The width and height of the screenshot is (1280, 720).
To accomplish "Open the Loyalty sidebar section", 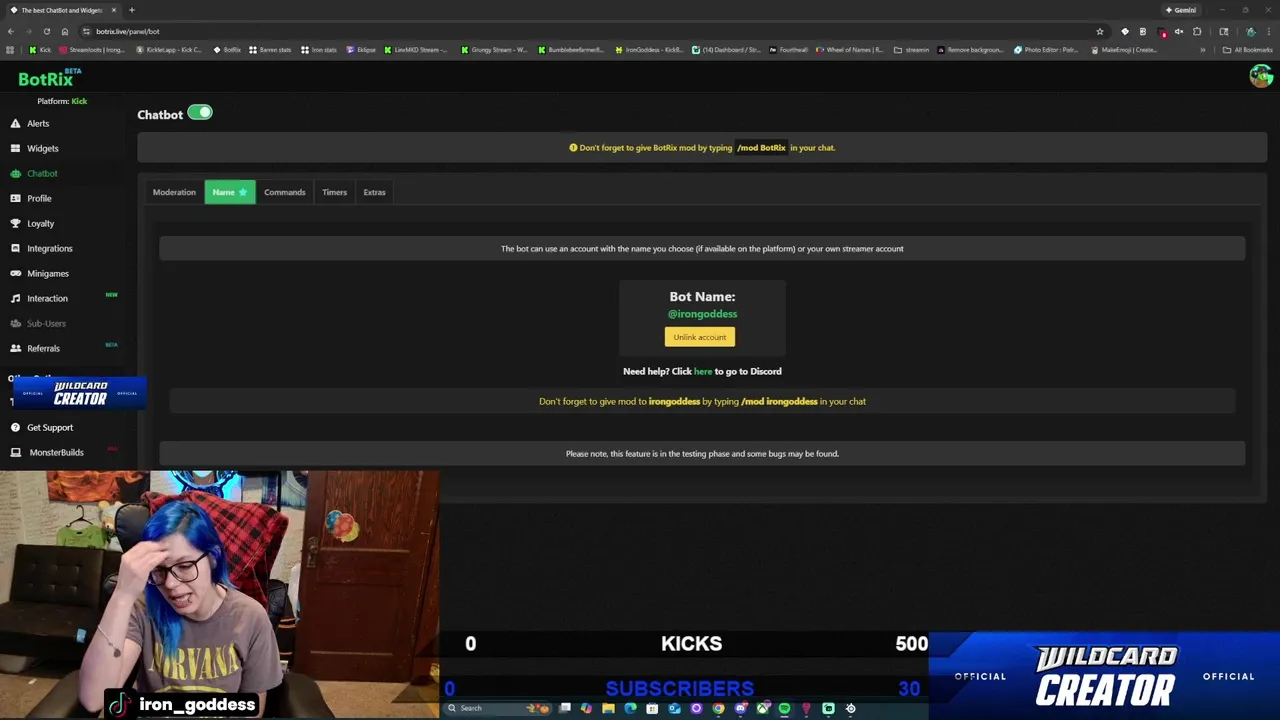I will pos(40,223).
